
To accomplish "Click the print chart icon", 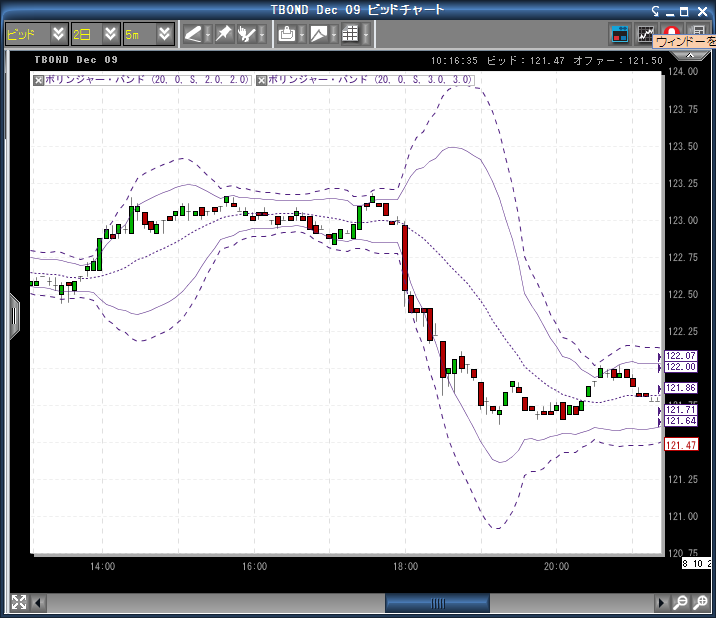I will (287, 34).
